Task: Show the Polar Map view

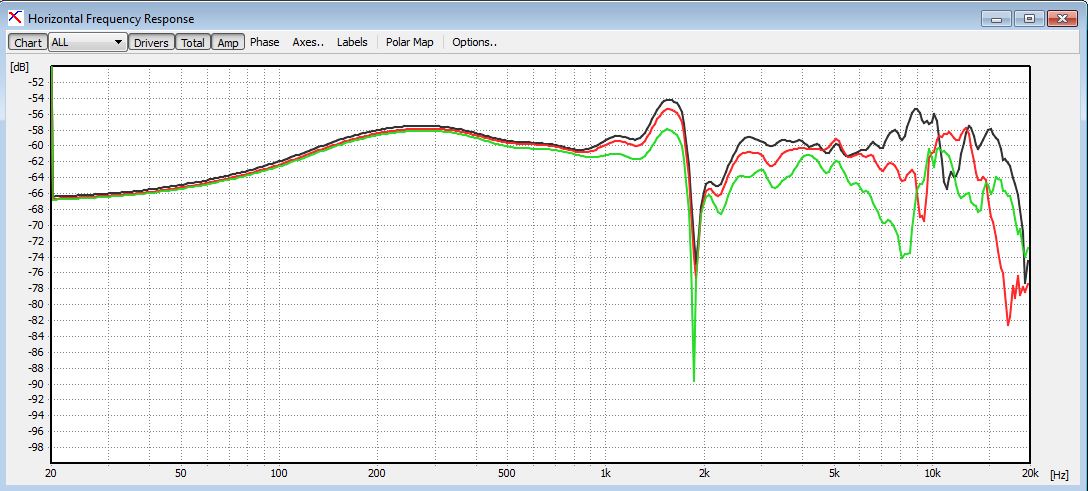Action: coord(409,42)
